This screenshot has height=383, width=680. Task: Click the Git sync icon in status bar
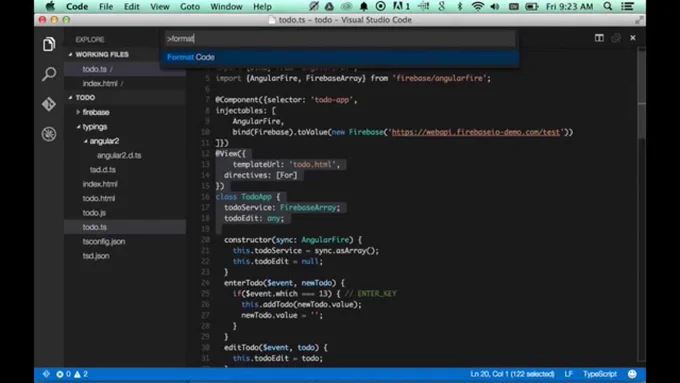46,374
